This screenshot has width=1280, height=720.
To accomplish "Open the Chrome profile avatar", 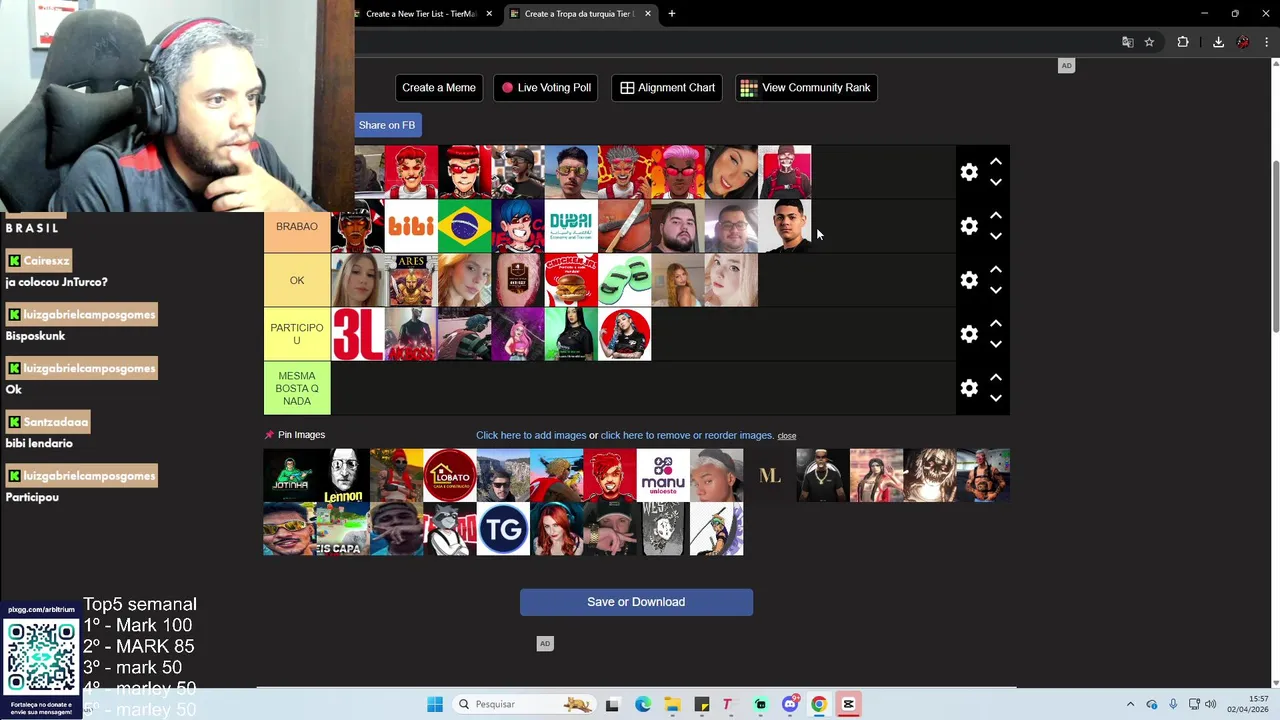I will (1243, 42).
